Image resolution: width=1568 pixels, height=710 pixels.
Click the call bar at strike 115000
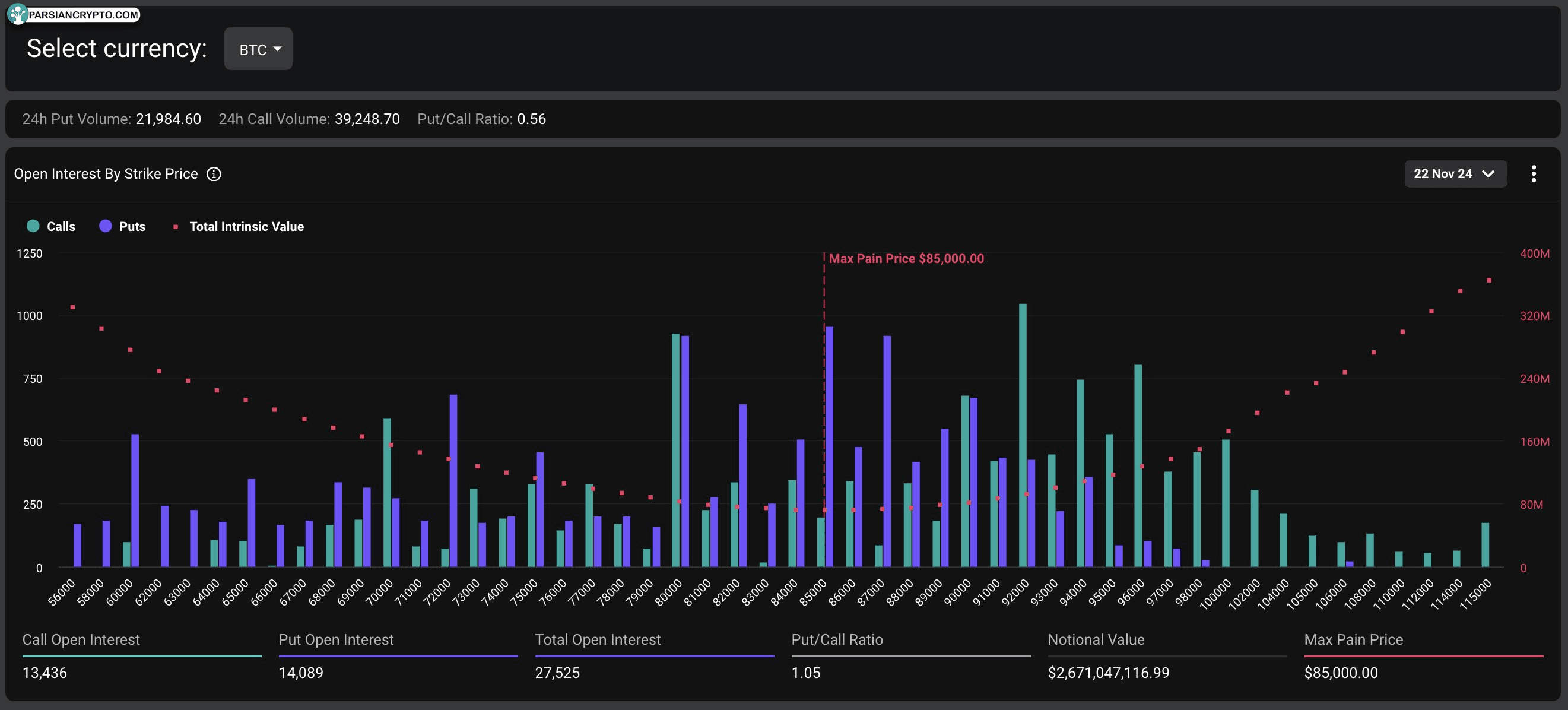click(x=1486, y=544)
